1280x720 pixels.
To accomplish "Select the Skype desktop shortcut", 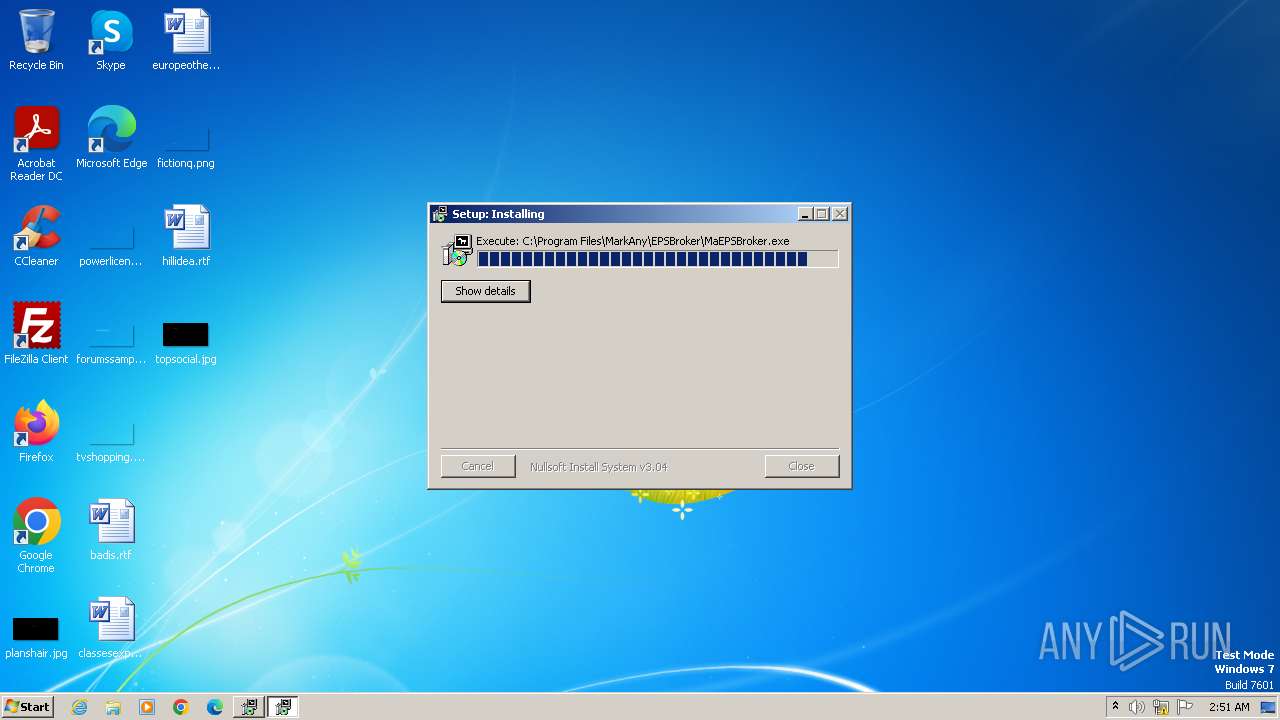I will coord(110,40).
